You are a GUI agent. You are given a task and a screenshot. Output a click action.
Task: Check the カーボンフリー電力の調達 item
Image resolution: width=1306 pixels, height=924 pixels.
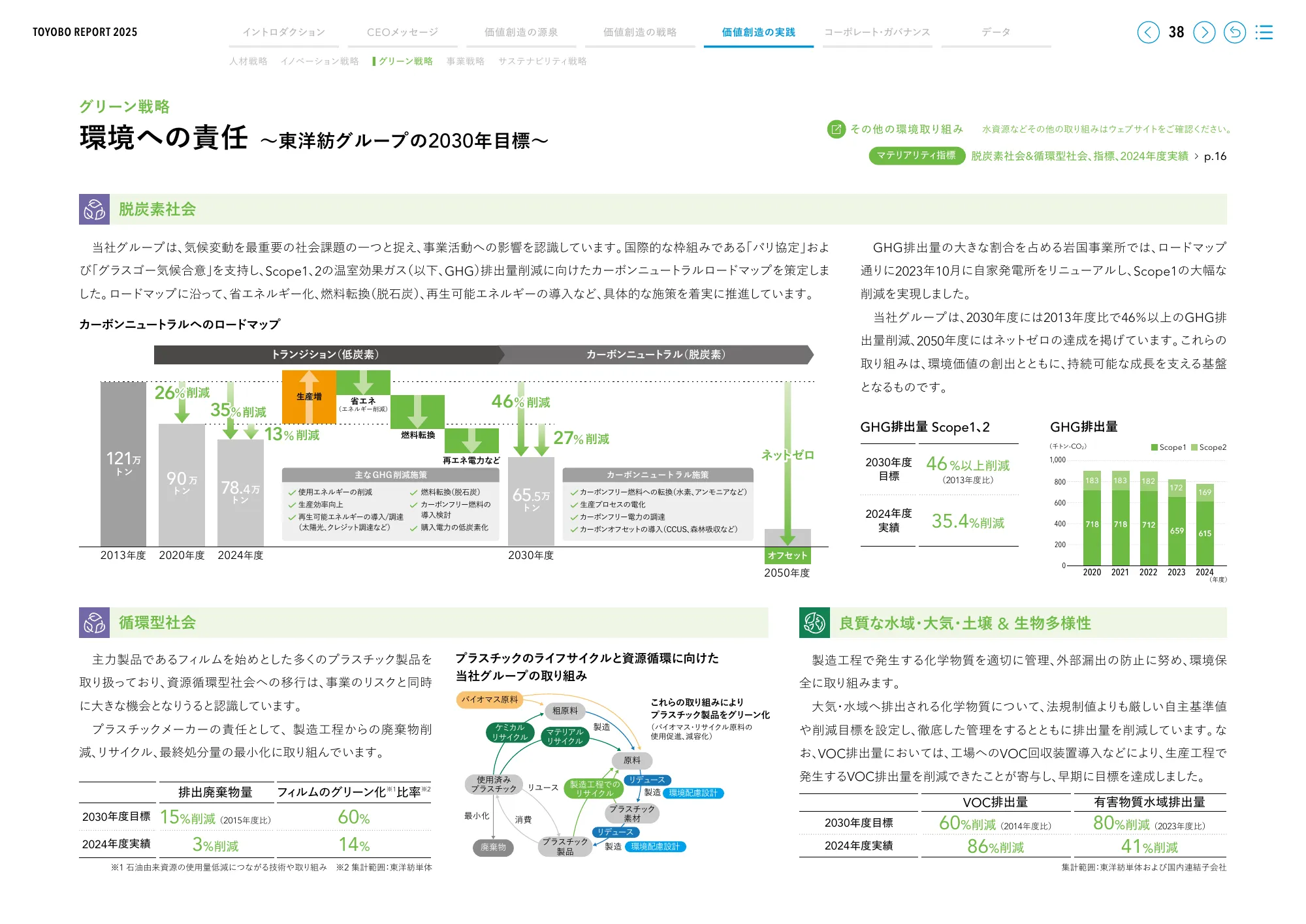point(575,518)
